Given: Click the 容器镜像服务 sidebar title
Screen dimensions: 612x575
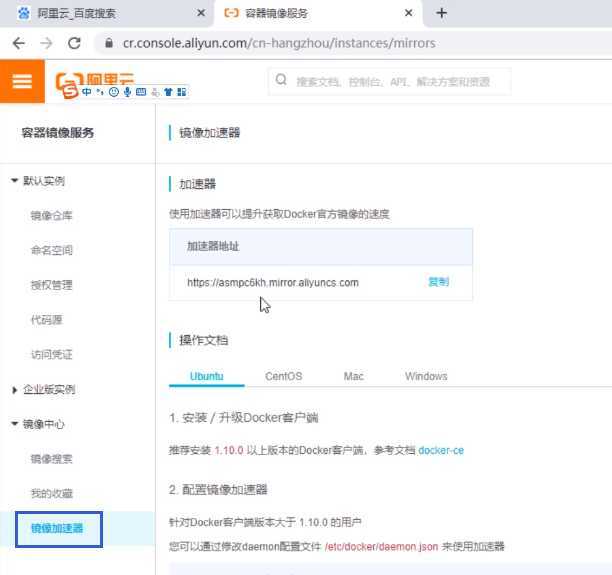Looking at the screenshot, I should click(58, 133).
